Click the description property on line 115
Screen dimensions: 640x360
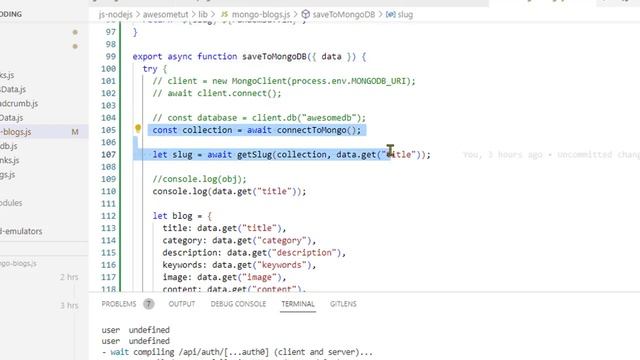pos(193,253)
